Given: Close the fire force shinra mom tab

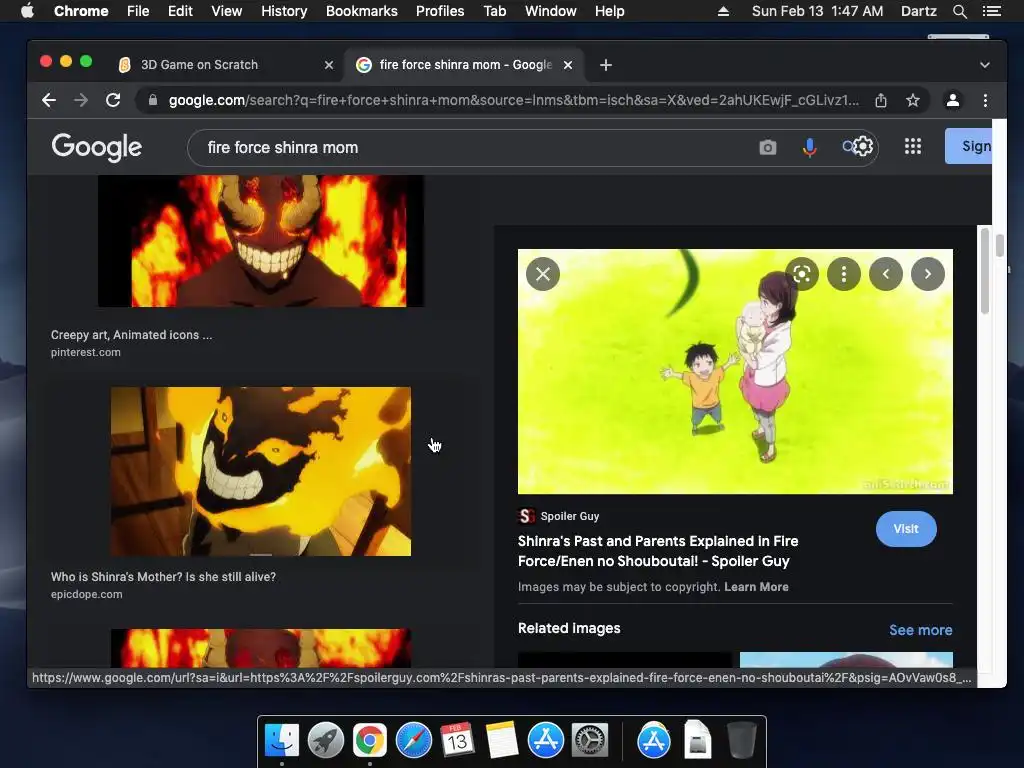Looking at the screenshot, I should (568, 65).
